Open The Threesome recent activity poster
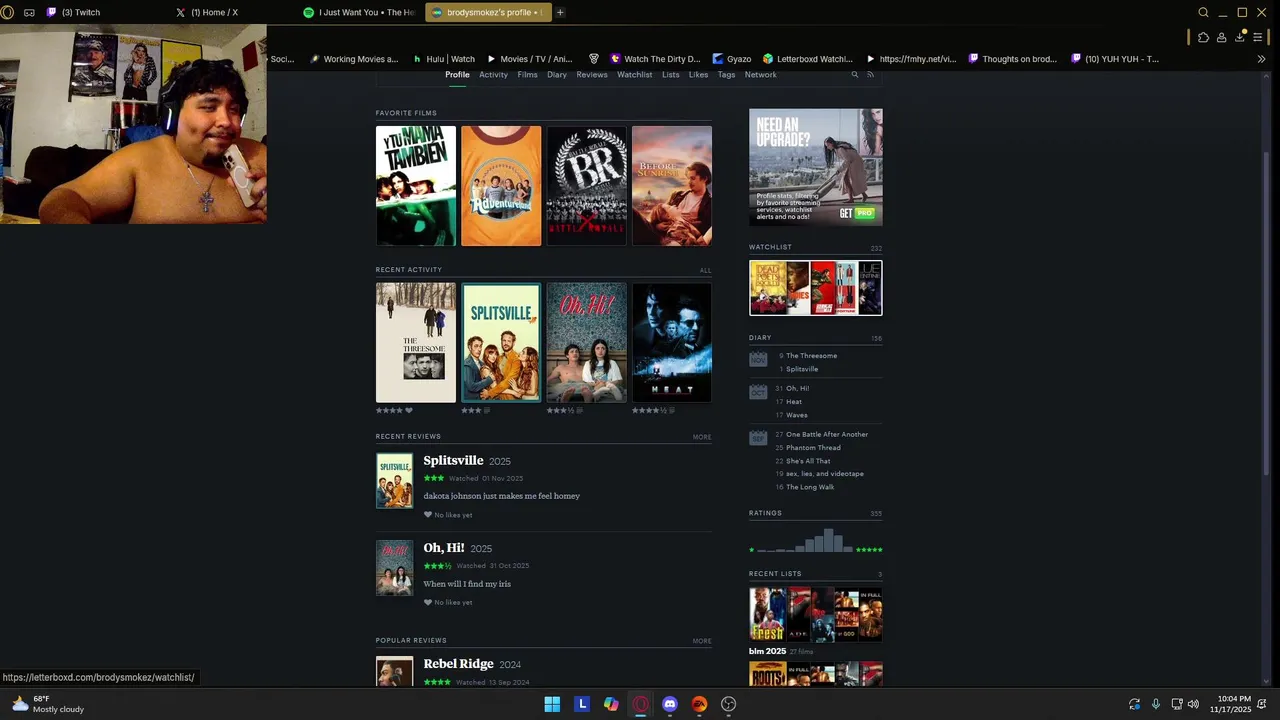Screen dimensions: 1280x720 click(x=416, y=342)
